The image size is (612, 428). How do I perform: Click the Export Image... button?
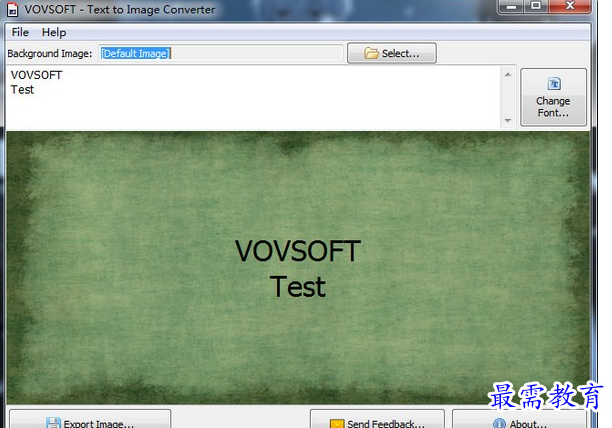point(90,419)
